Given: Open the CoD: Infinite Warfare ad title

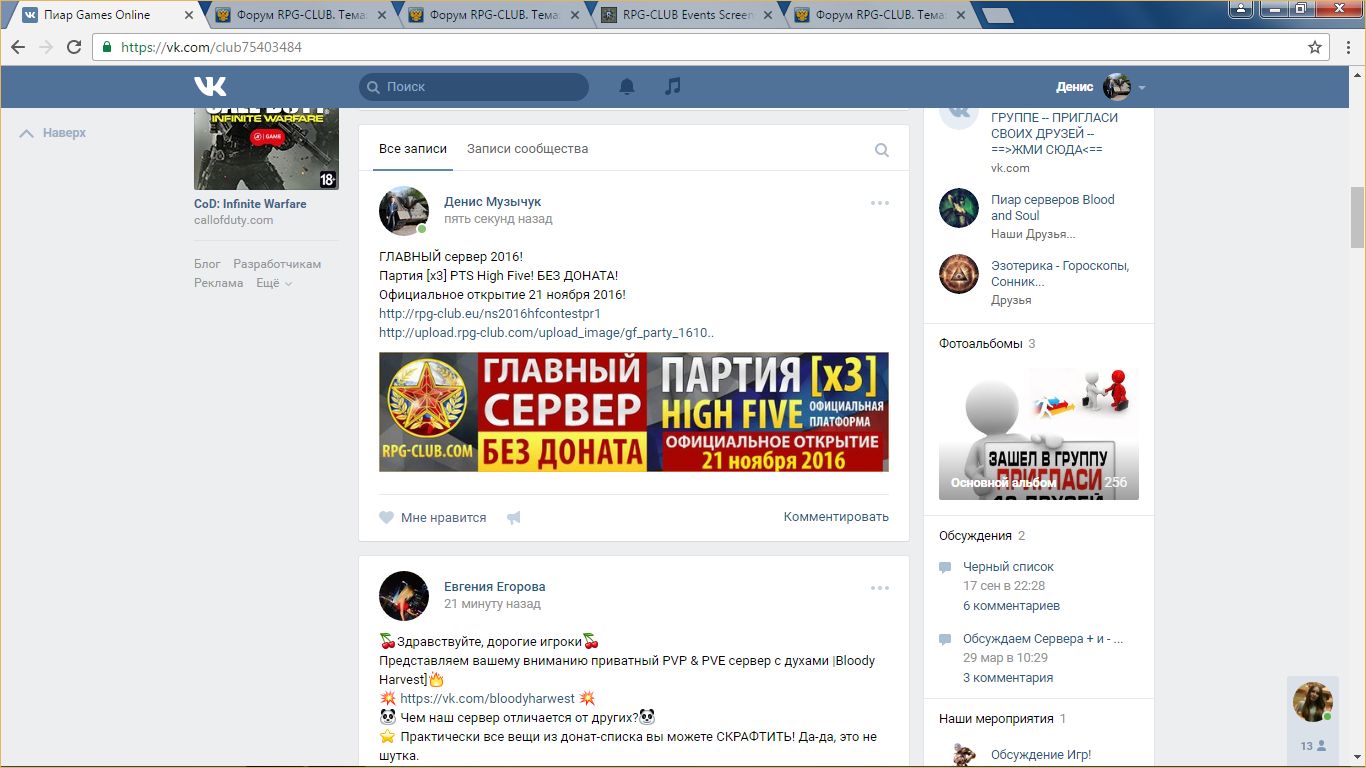Looking at the screenshot, I should pyautogui.click(x=250, y=204).
